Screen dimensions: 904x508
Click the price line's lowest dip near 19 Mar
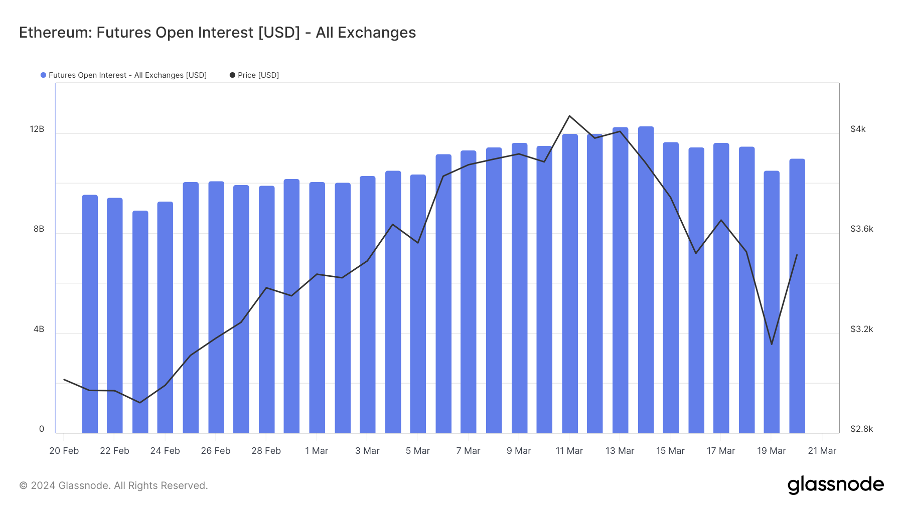(x=771, y=344)
